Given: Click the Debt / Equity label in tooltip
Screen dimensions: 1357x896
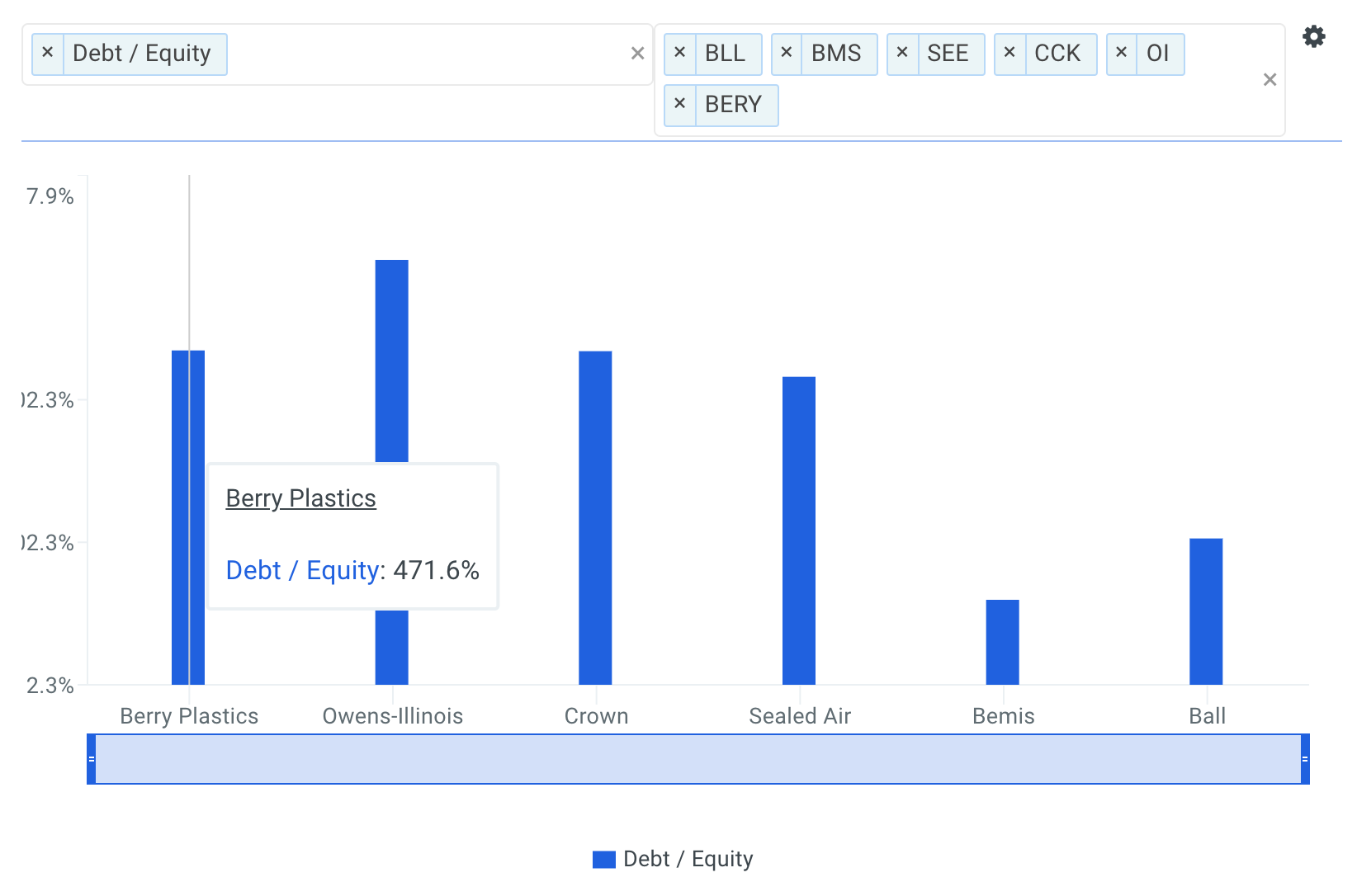Looking at the screenshot, I should [x=302, y=570].
